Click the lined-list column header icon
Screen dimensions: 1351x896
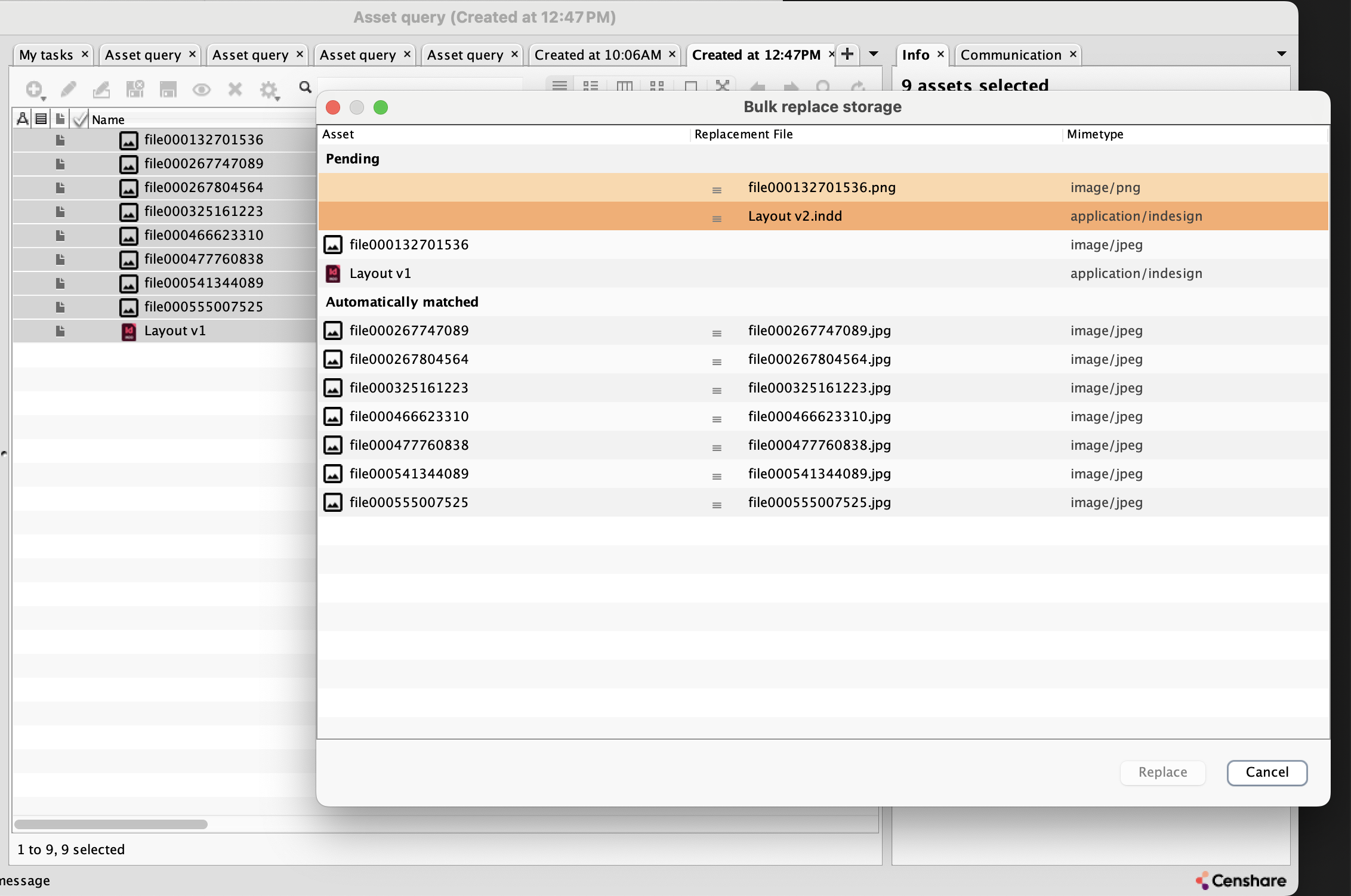click(41, 119)
